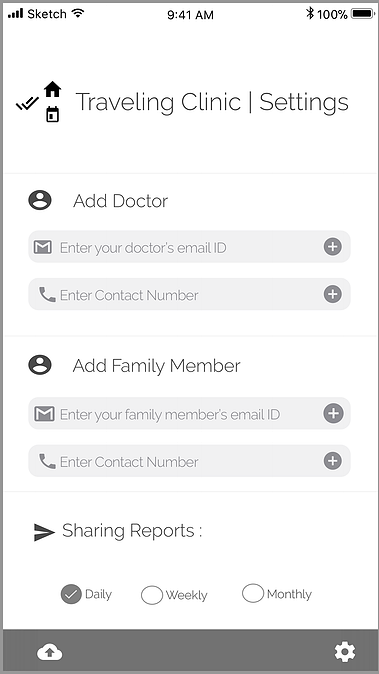Open the calendar icon below the home icon
Image resolution: width=379 pixels, height=674 pixels.
(x=52, y=114)
